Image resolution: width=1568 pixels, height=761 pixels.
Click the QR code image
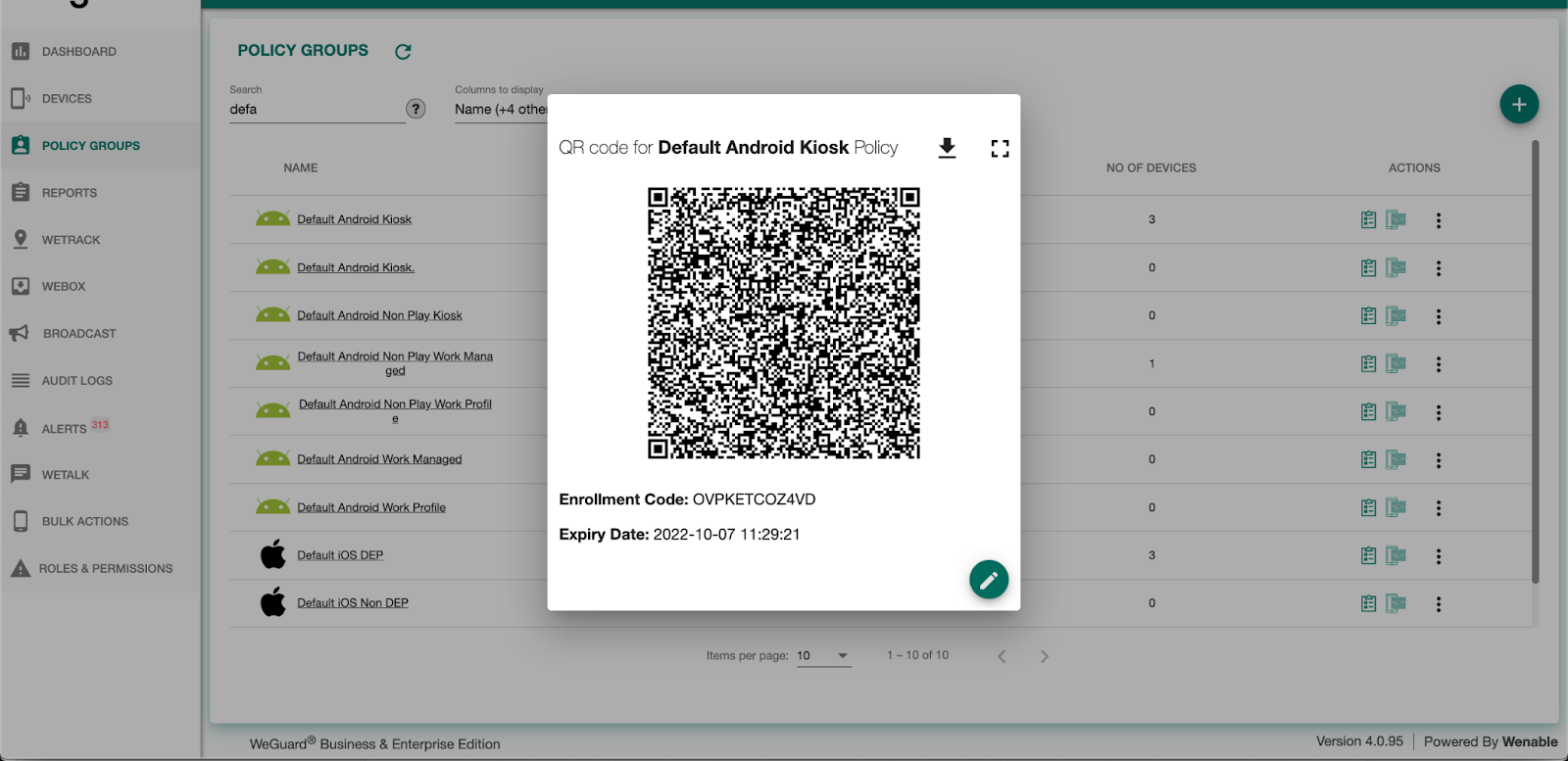[x=784, y=323]
